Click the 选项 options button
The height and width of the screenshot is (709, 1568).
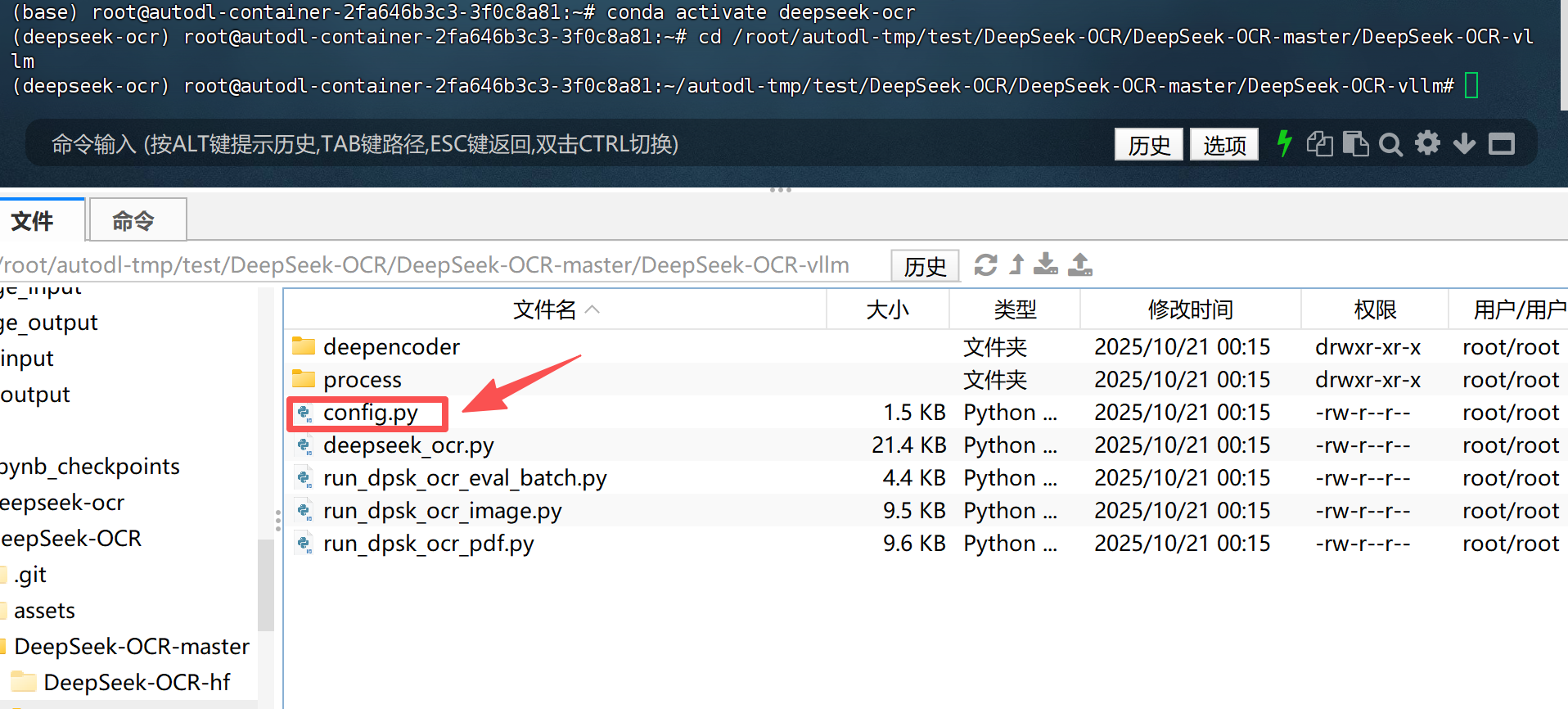point(1224,145)
